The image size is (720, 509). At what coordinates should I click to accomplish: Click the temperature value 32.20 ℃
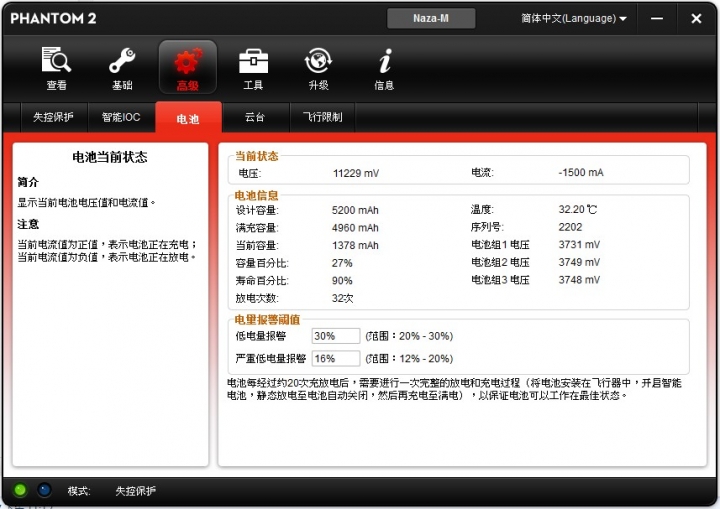coord(578,209)
